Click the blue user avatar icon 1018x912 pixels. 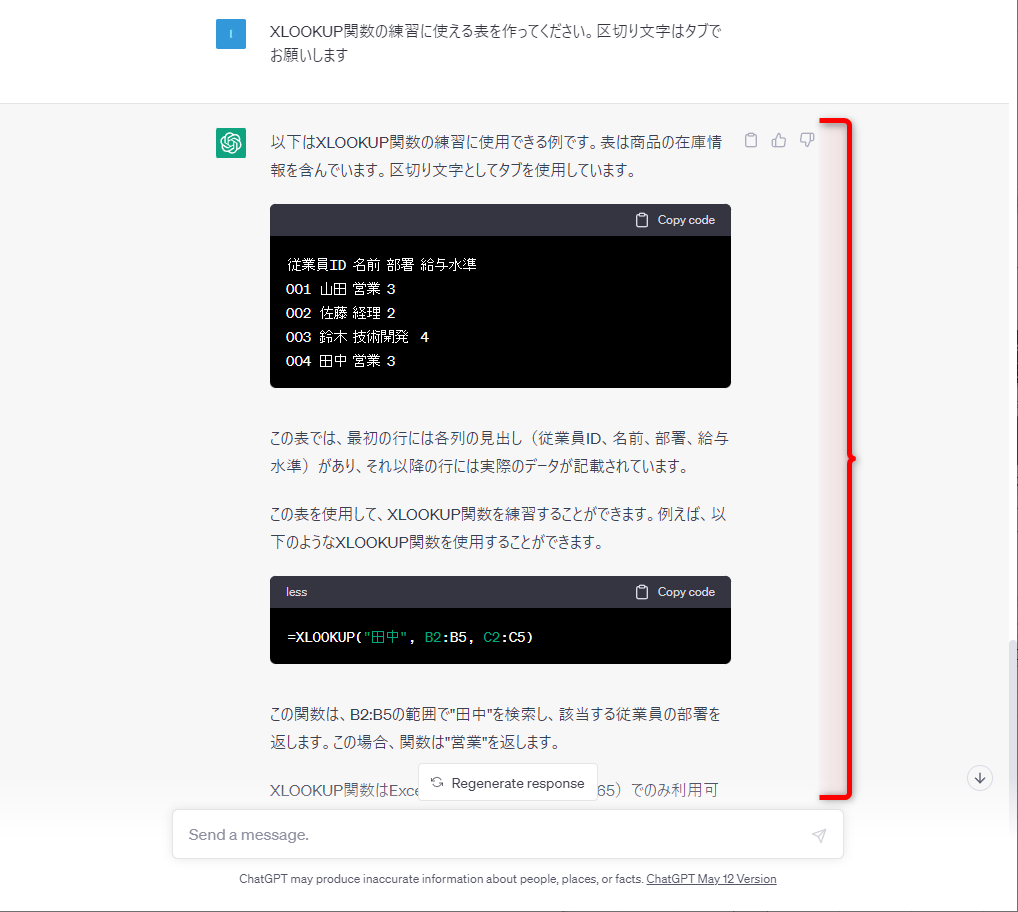[x=230, y=33]
